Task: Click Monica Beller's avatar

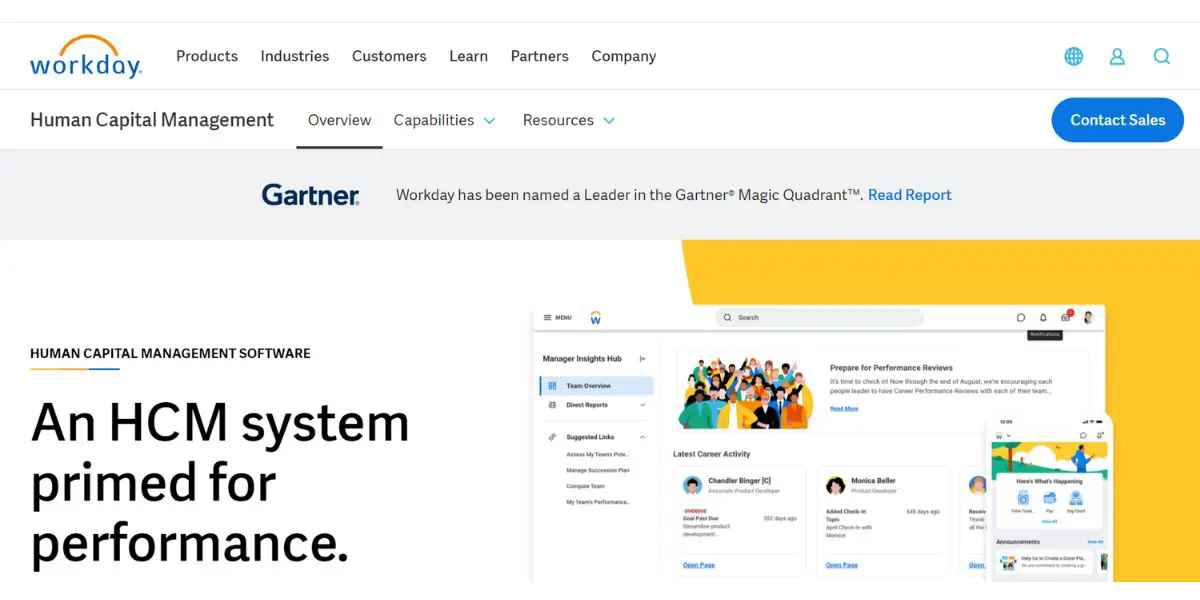Action: pyautogui.click(x=835, y=485)
